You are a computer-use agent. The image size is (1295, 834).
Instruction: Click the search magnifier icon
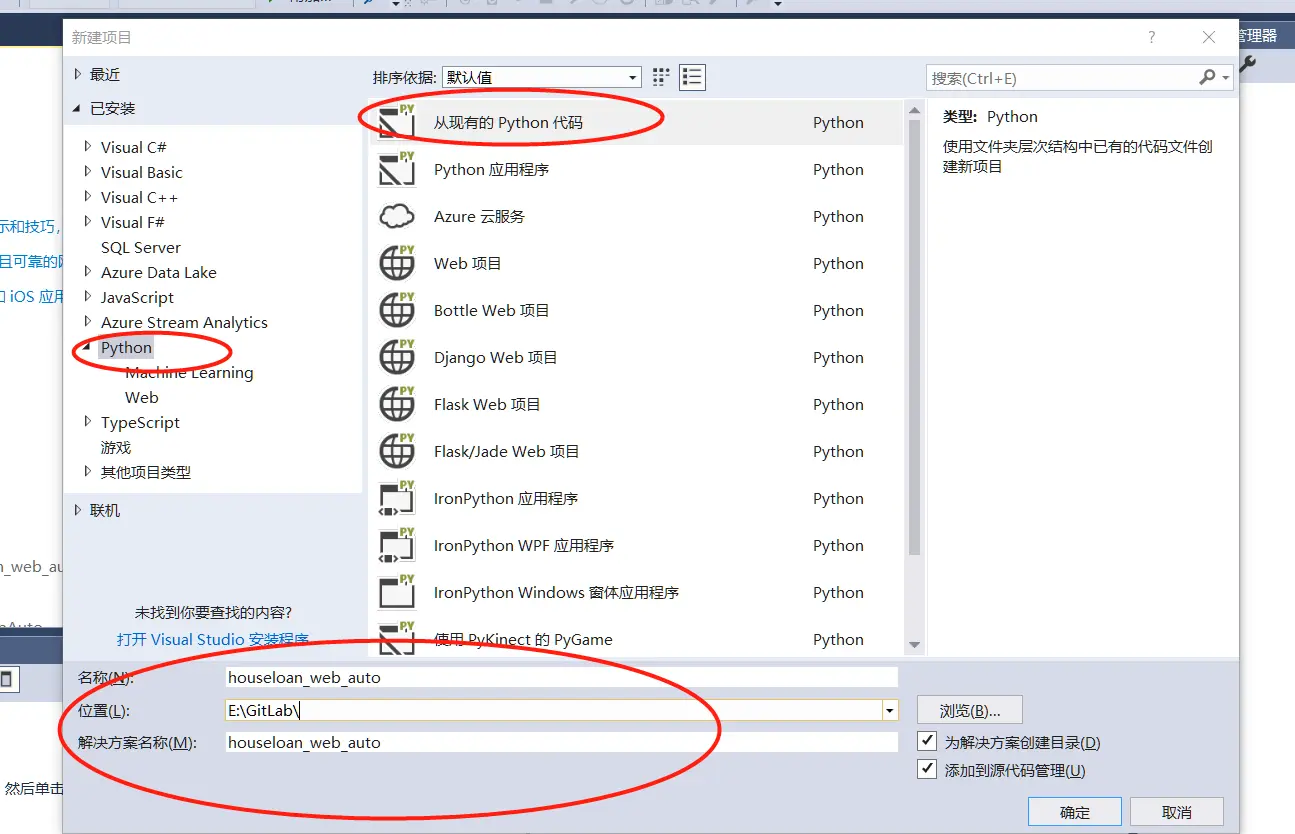1207,77
